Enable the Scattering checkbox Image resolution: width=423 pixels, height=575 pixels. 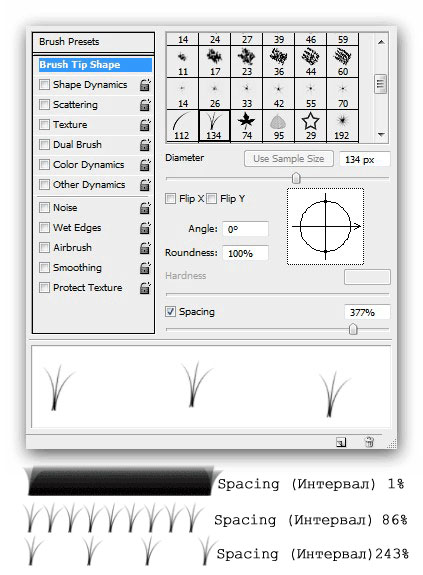pos(44,105)
